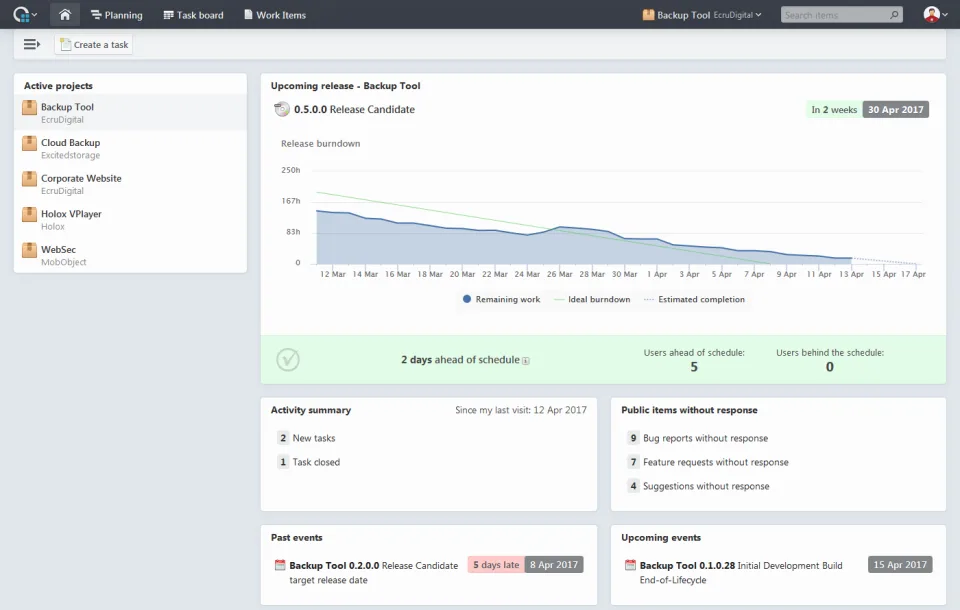Open the Task closed activity link
This screenshot has height=610, width=960.
tap(316, 462)
